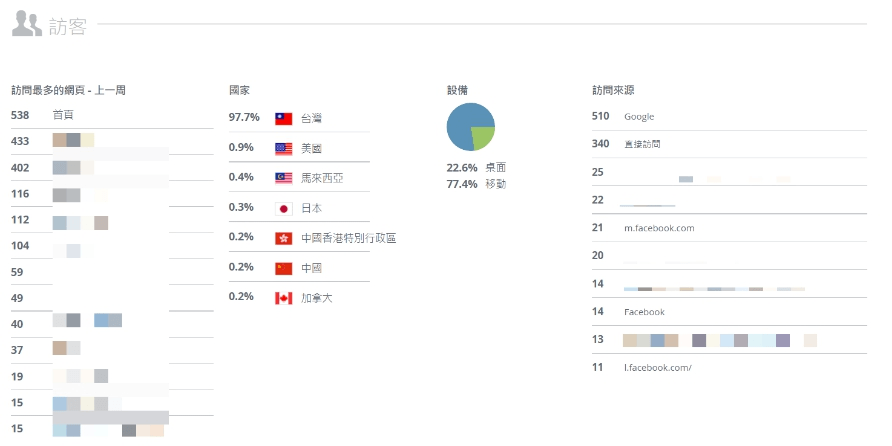
Task: Click the 19 page view count
Action: tap(17, 377)
